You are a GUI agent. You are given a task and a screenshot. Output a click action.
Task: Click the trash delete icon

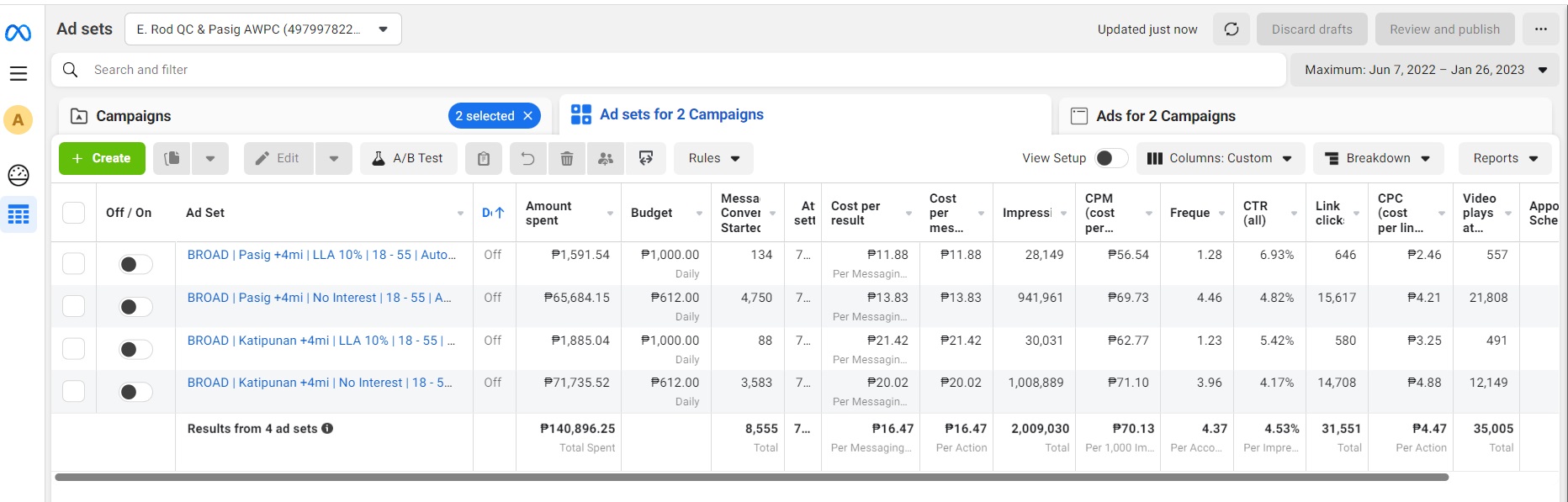click(567, 158)
